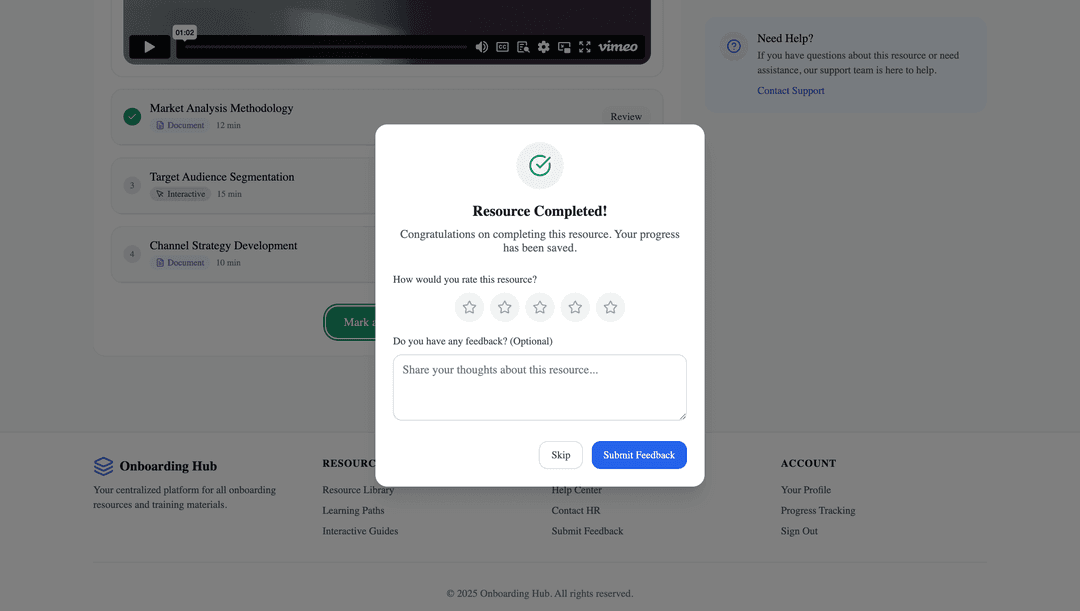Open Your Profile footer link

(805, 490)
